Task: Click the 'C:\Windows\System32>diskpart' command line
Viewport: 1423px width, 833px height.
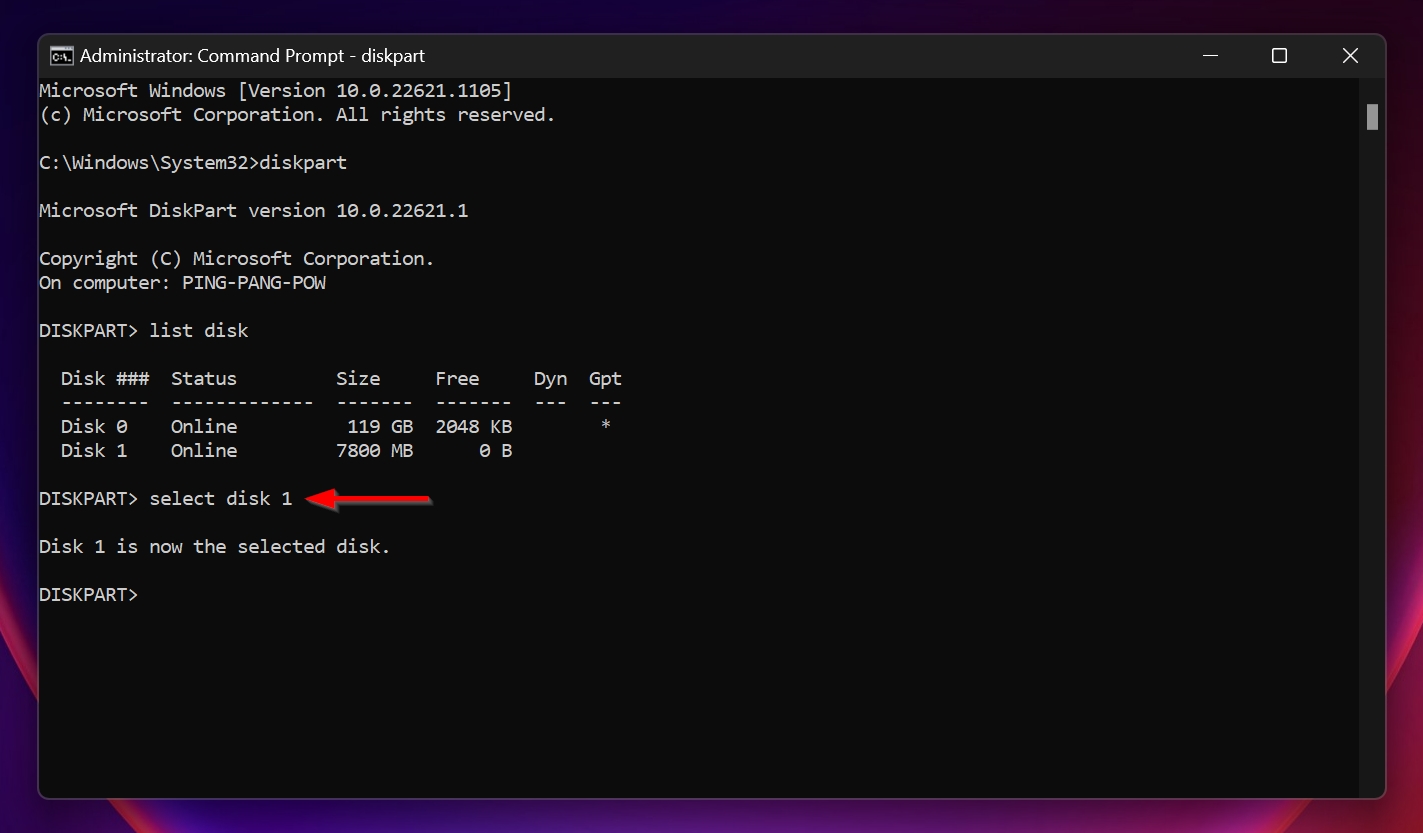Action: [x=193, y=163]
